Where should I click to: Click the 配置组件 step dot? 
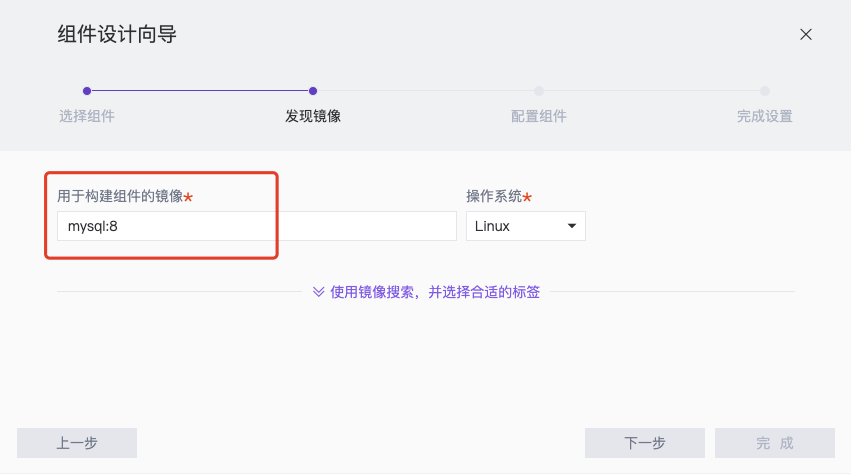pos(538,91)
